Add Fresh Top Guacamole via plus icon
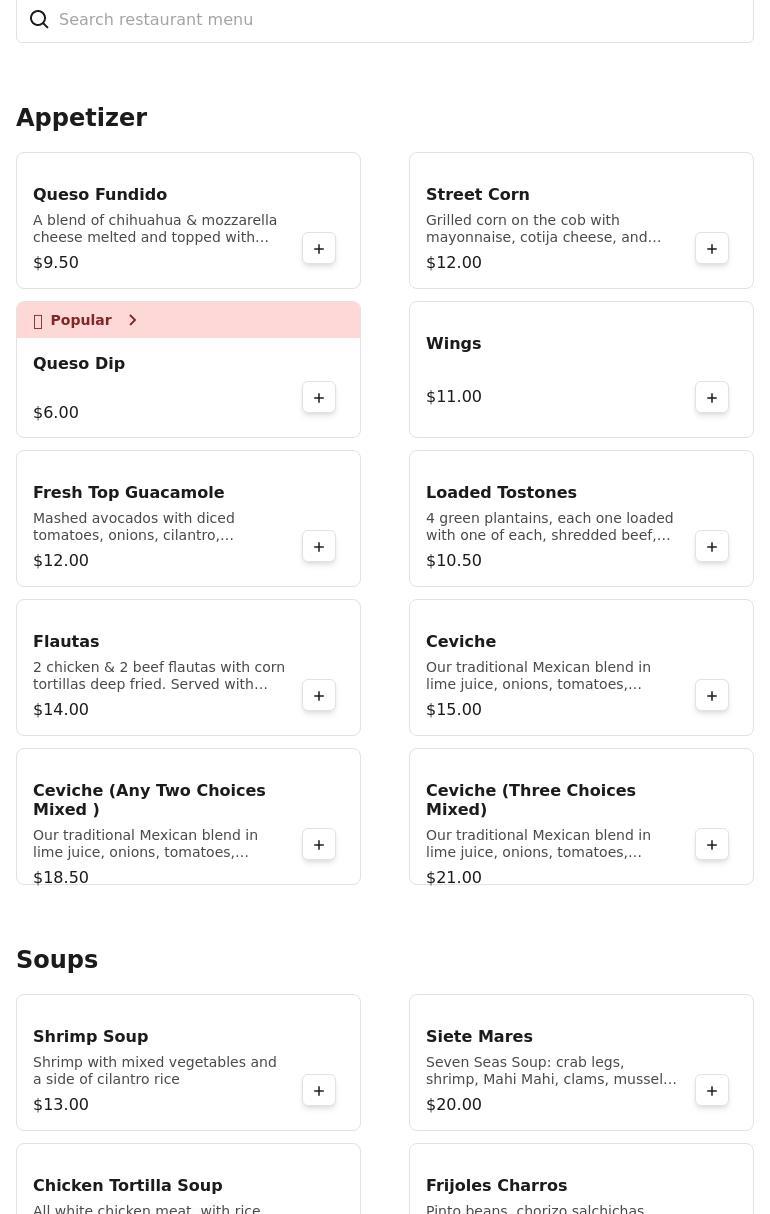 (319, 547)
